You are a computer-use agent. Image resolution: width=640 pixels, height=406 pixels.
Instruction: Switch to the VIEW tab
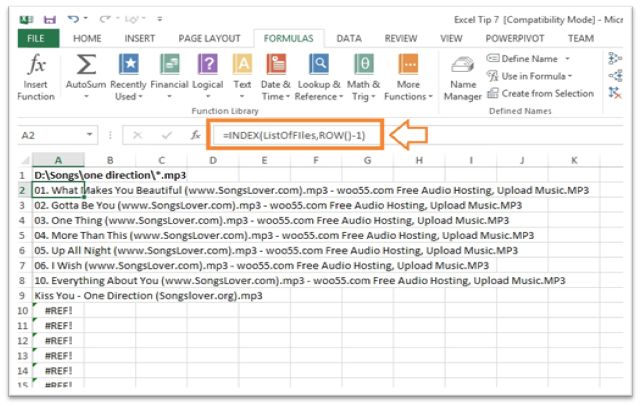pos(451,39)
